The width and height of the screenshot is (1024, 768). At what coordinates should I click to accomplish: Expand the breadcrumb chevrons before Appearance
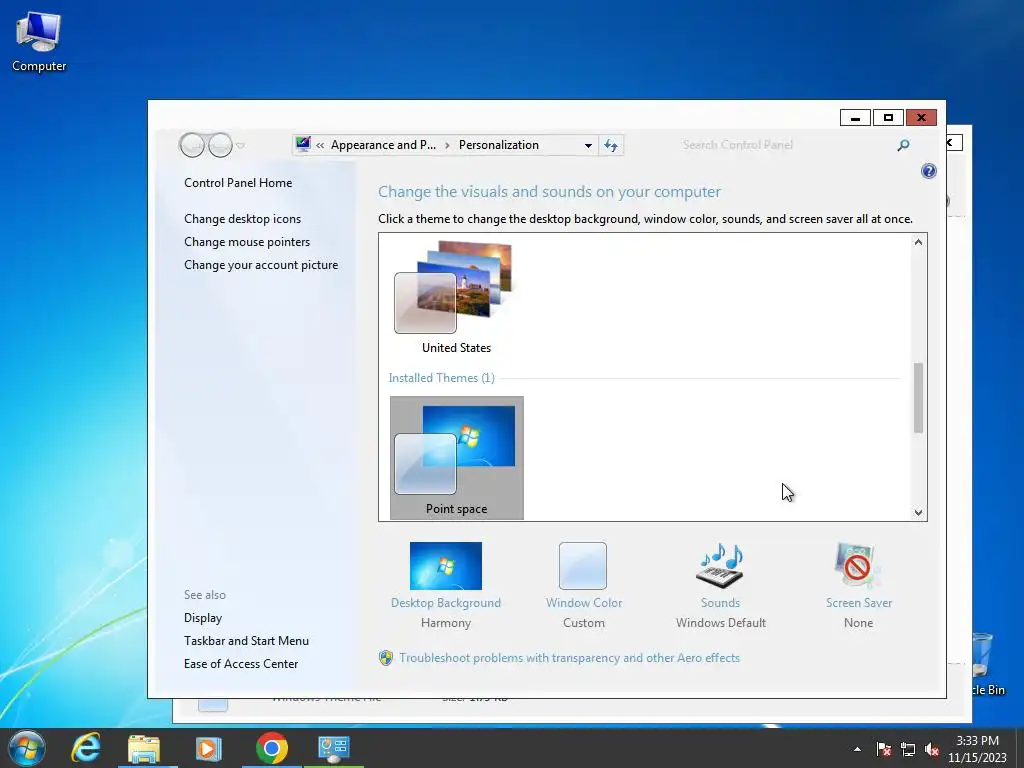(x=320, y=145)
